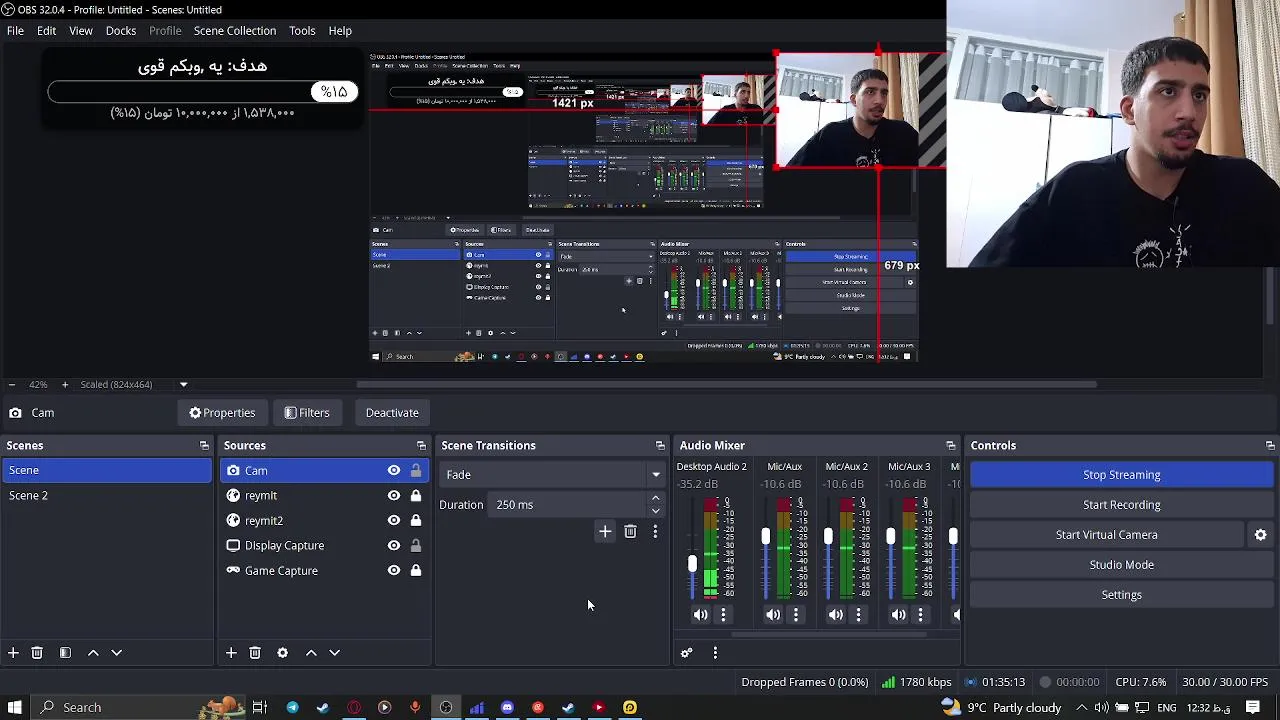The width and height of the screenshot is (1280, 720).
Task: Move source up arrow in Sources dock
Action: pos(311,653)
